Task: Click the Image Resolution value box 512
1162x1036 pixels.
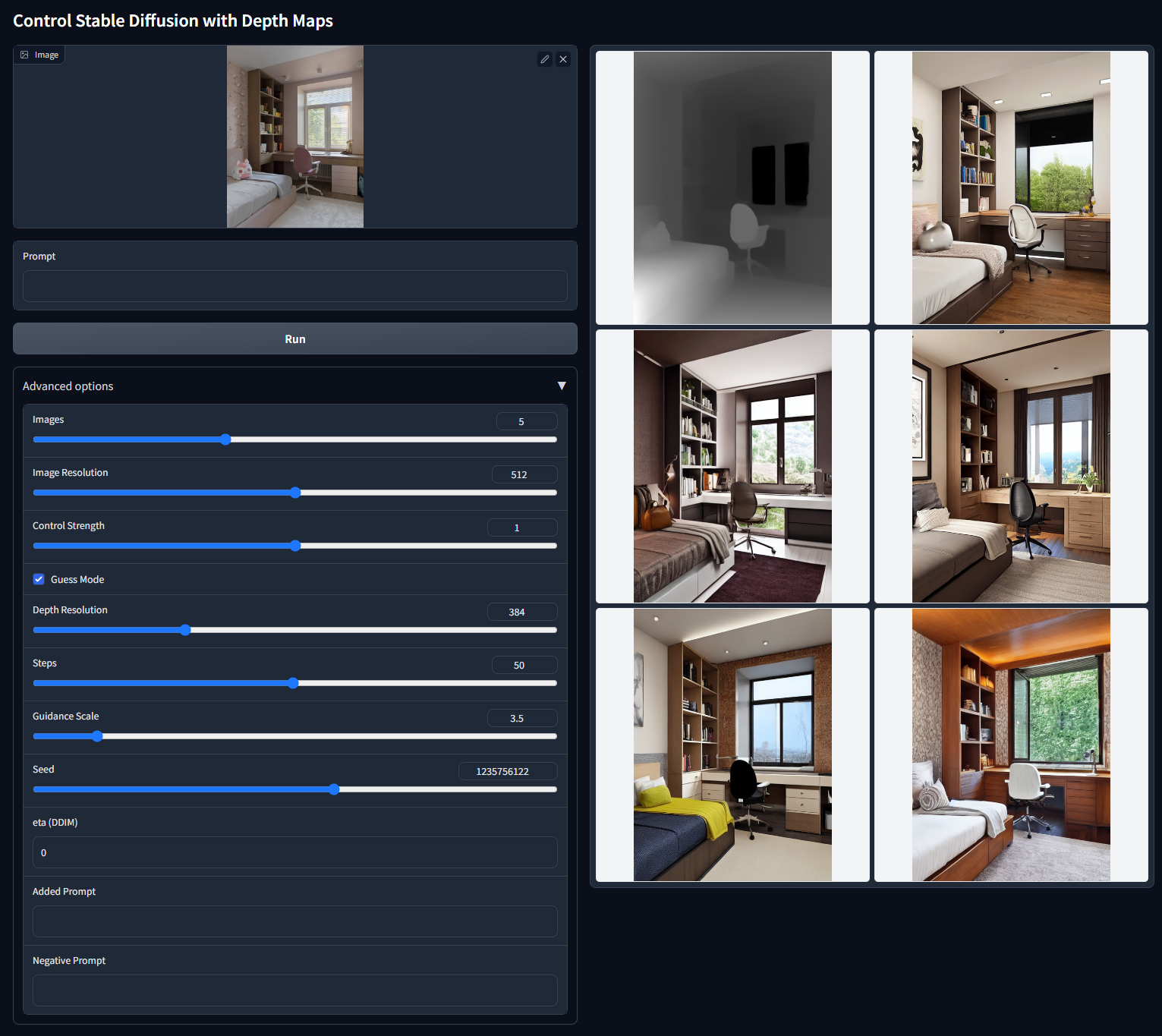Action: coord(524,474)
